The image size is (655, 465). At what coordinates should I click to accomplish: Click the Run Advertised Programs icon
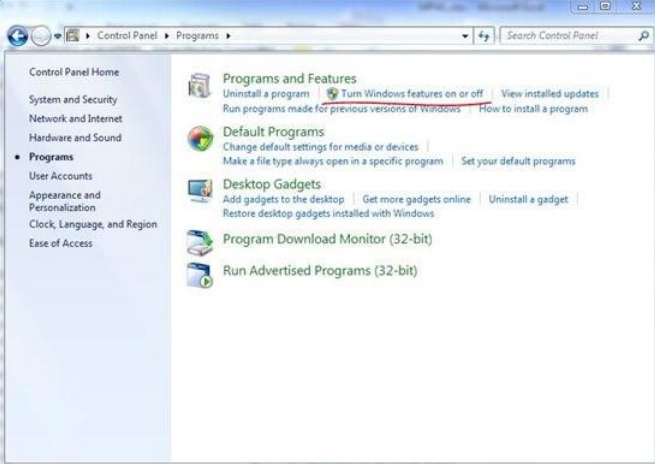coord(201,272)
